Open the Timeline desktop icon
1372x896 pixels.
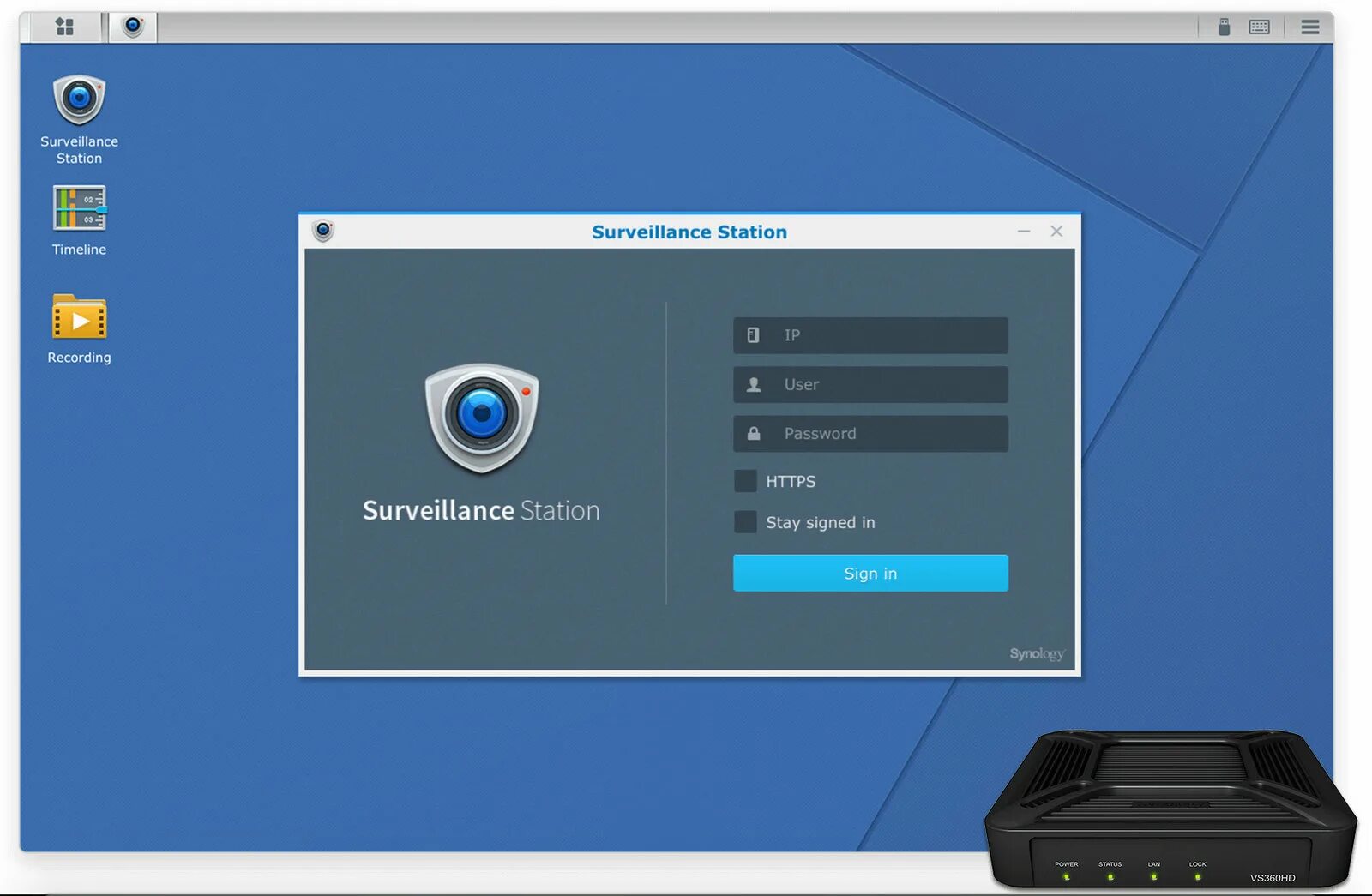79,207
